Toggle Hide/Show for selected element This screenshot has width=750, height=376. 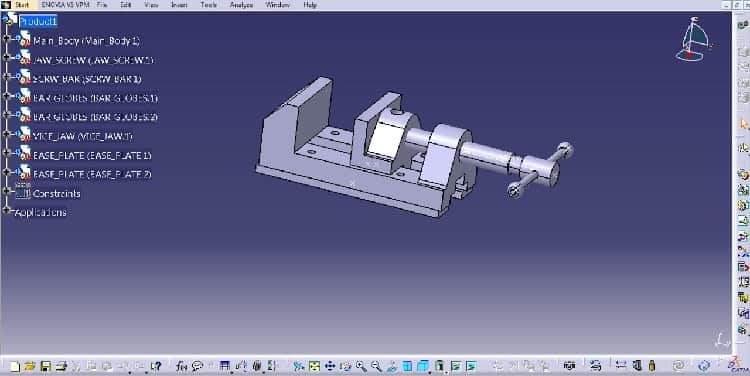[456, 366]
